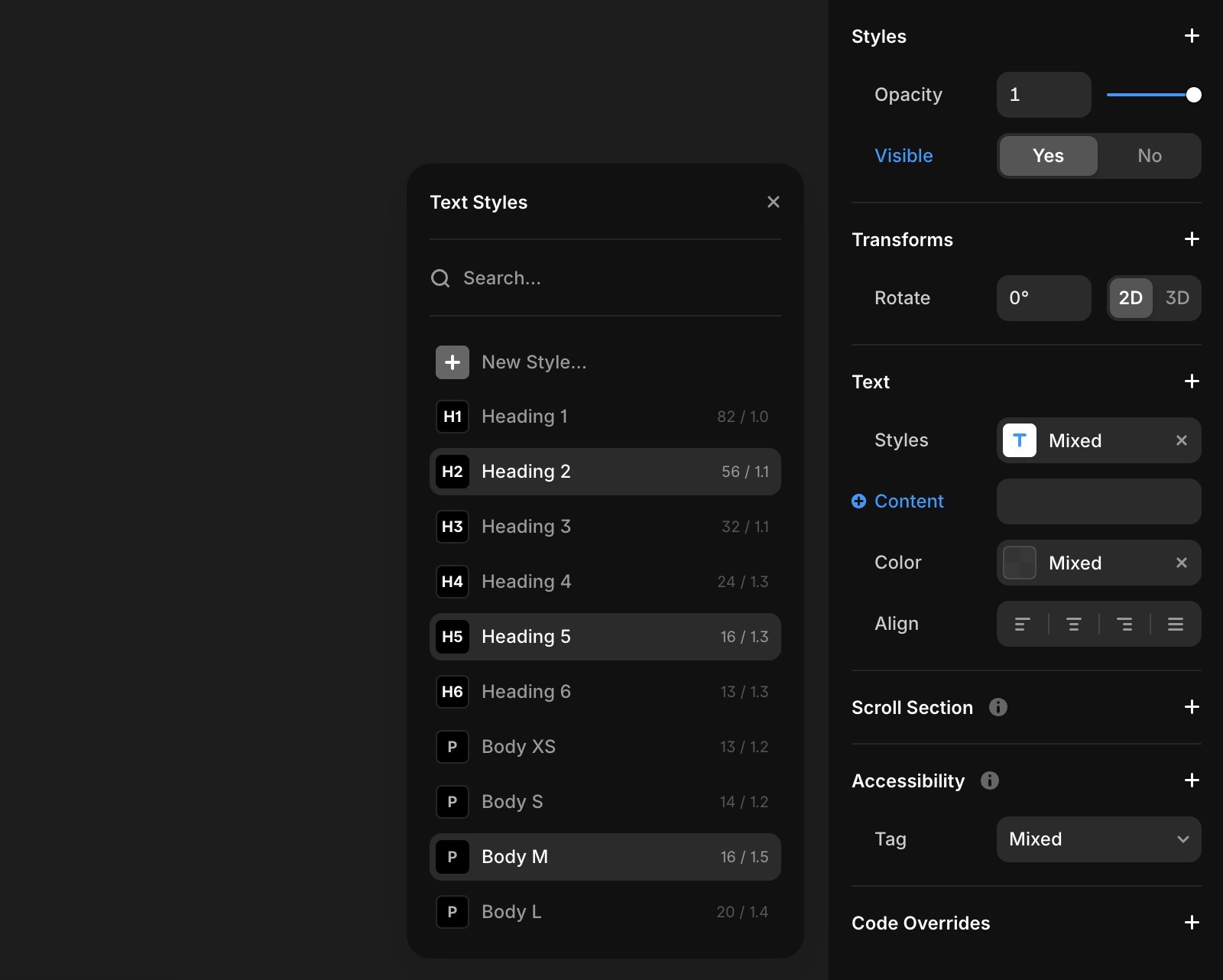
Task: Choose Heading 3 text style
Action: point(605,527)
